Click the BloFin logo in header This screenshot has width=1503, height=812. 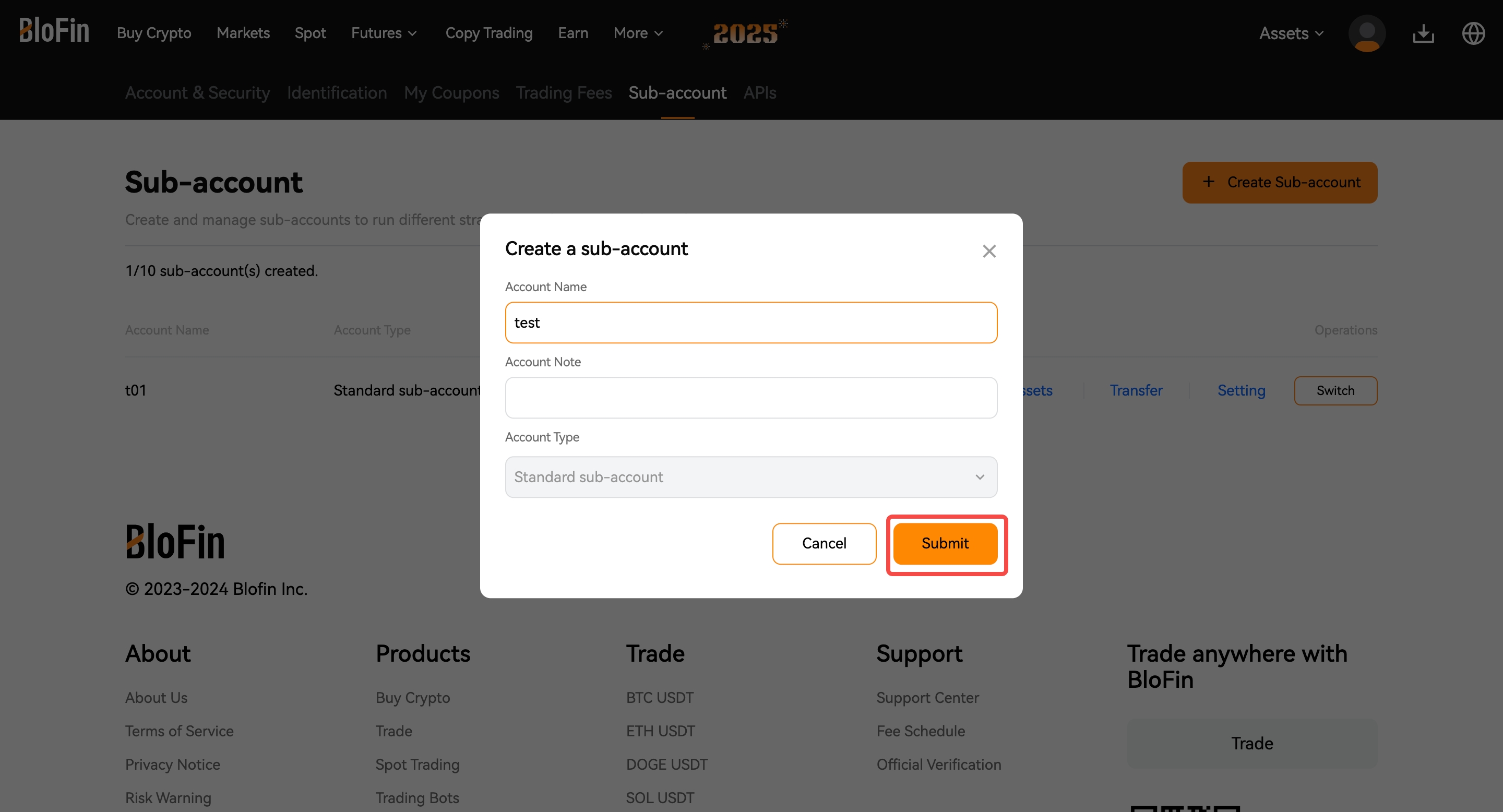(x=54, y=30)
